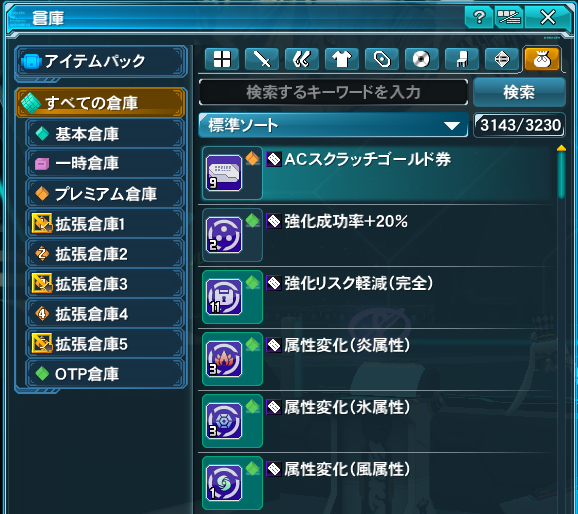The height and width of the screenshot is (514, 578).
Task: Open プレミアム倉庫 storage
Action: 105,194
